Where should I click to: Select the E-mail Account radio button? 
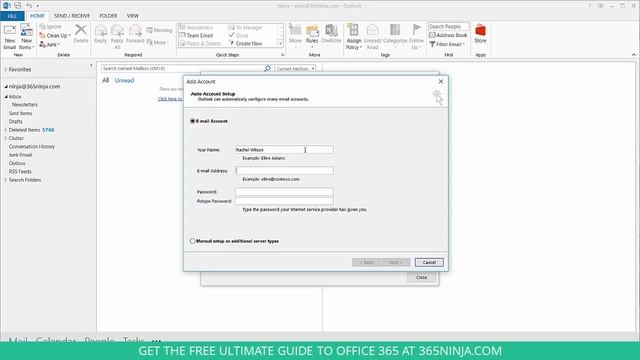[193, 121]
